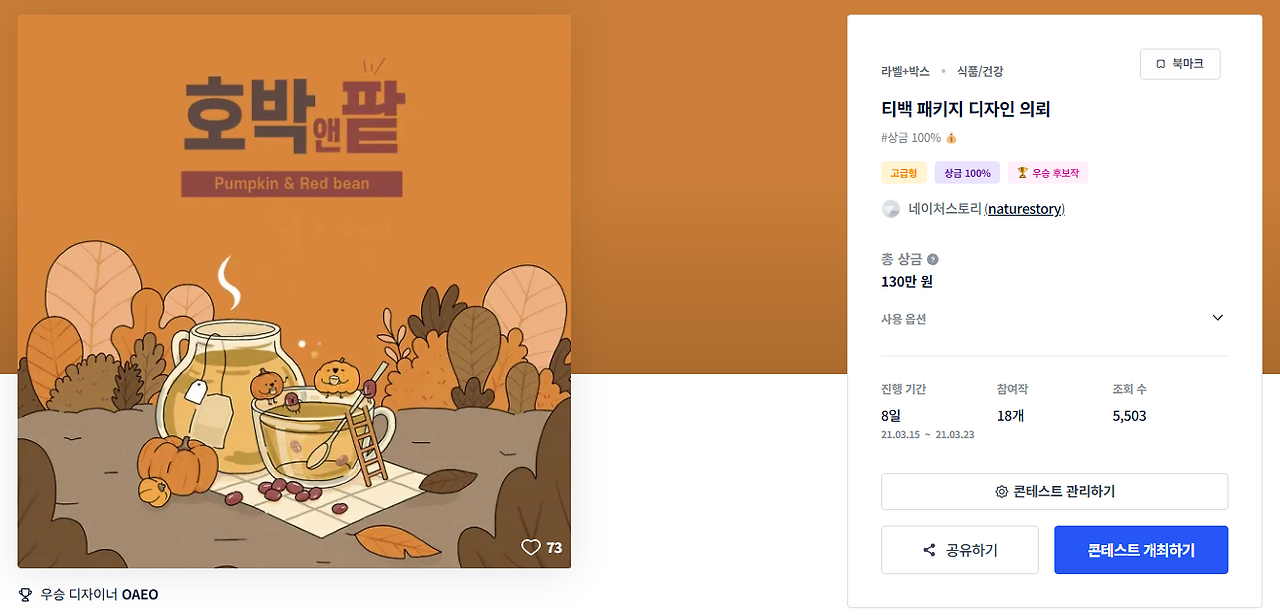1280x615 pixels.
Task: Click the trophy icon in 우승 후보작 badge
Action: pos(1022,173)
